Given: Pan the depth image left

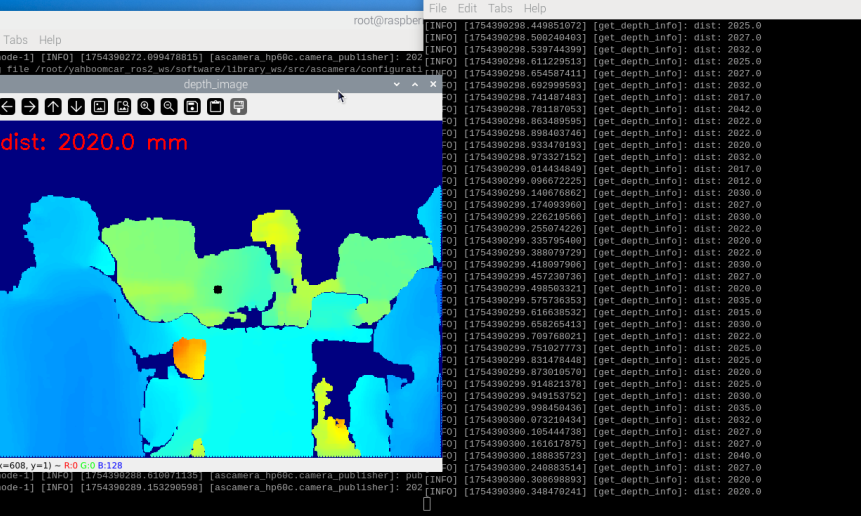Looking at the screenshot, I should 6,106.
